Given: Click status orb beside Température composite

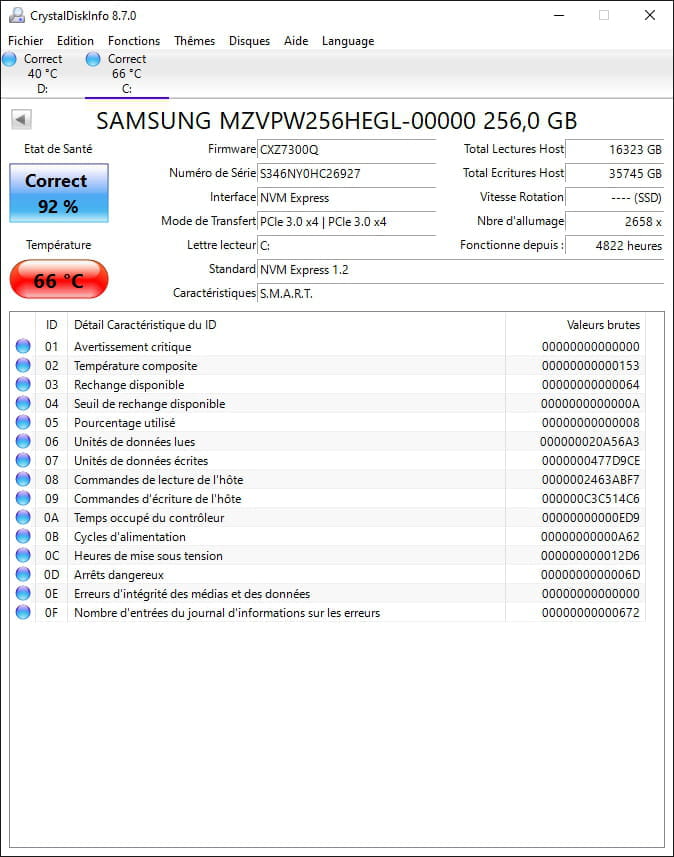Looking at the screenshot, I should pyautogui.click(x=23, y=366).
